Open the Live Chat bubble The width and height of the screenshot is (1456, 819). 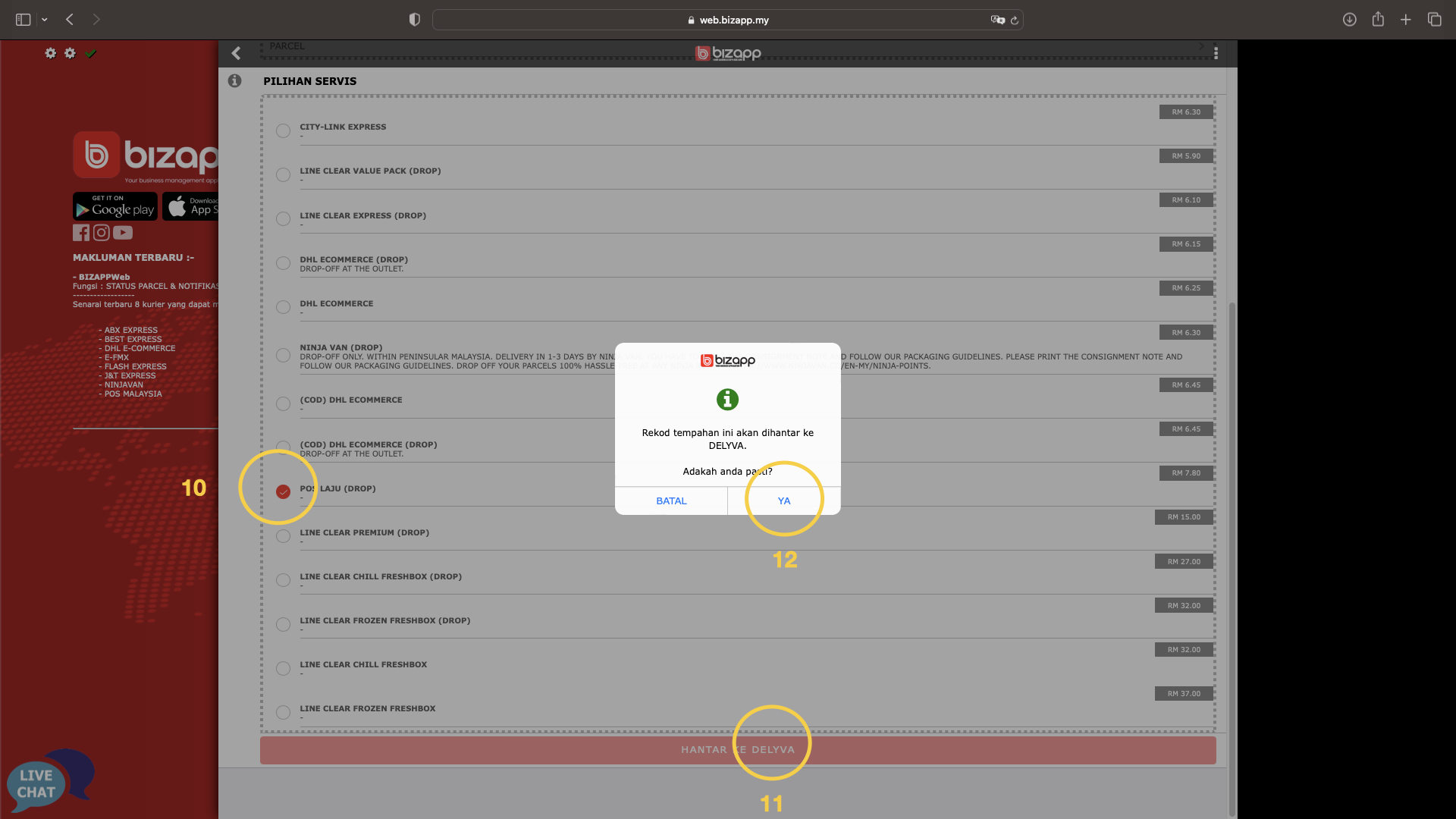(49, 781)
